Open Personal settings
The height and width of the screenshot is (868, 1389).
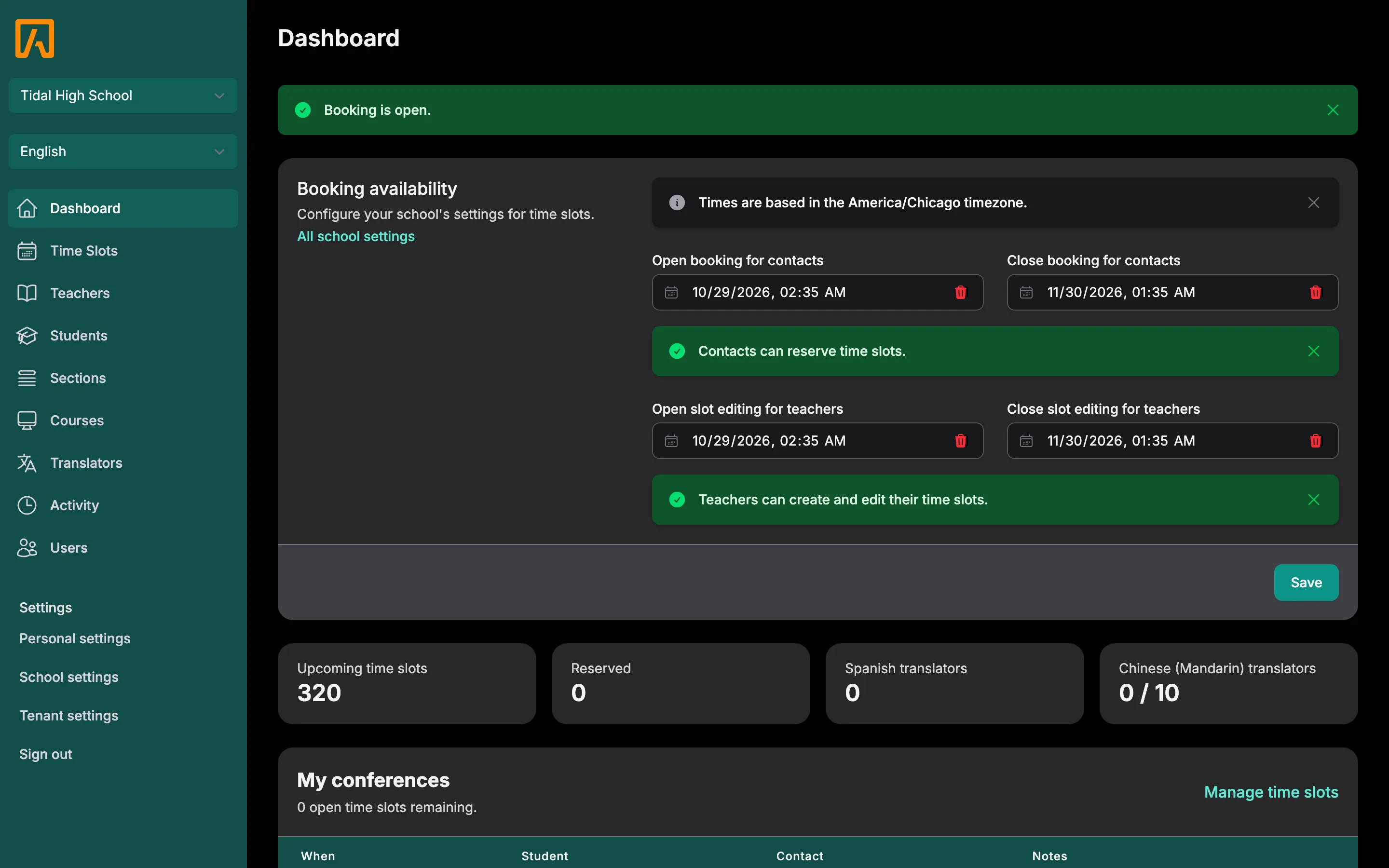(75, 638)
